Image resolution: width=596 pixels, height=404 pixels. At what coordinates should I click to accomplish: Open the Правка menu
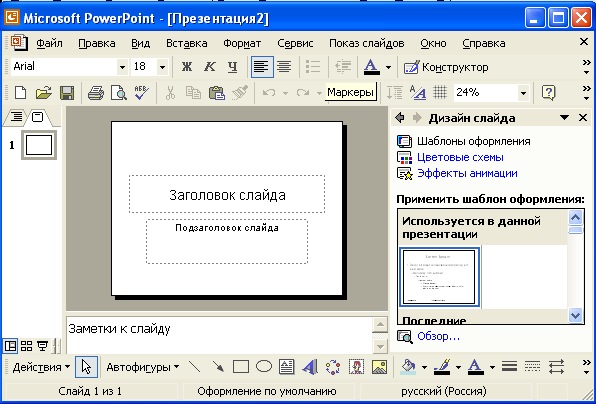tap(97, 43)
